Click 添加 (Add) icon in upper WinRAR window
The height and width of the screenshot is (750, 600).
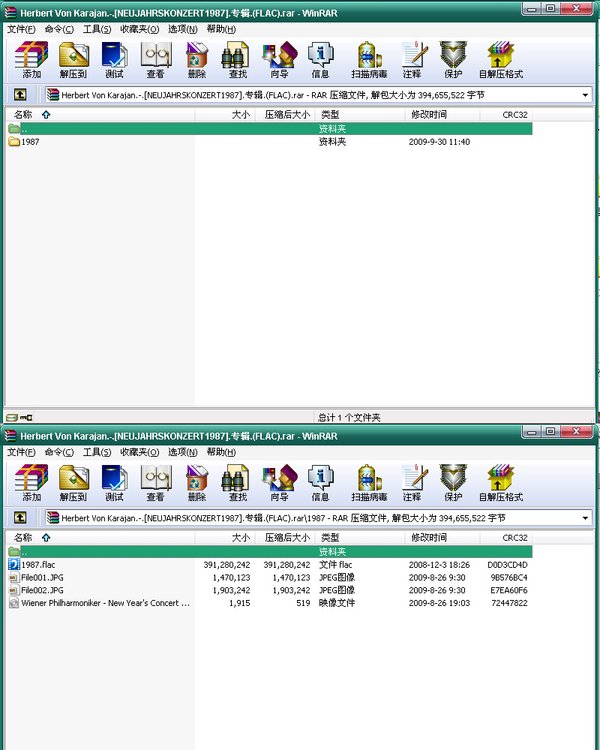32,60
